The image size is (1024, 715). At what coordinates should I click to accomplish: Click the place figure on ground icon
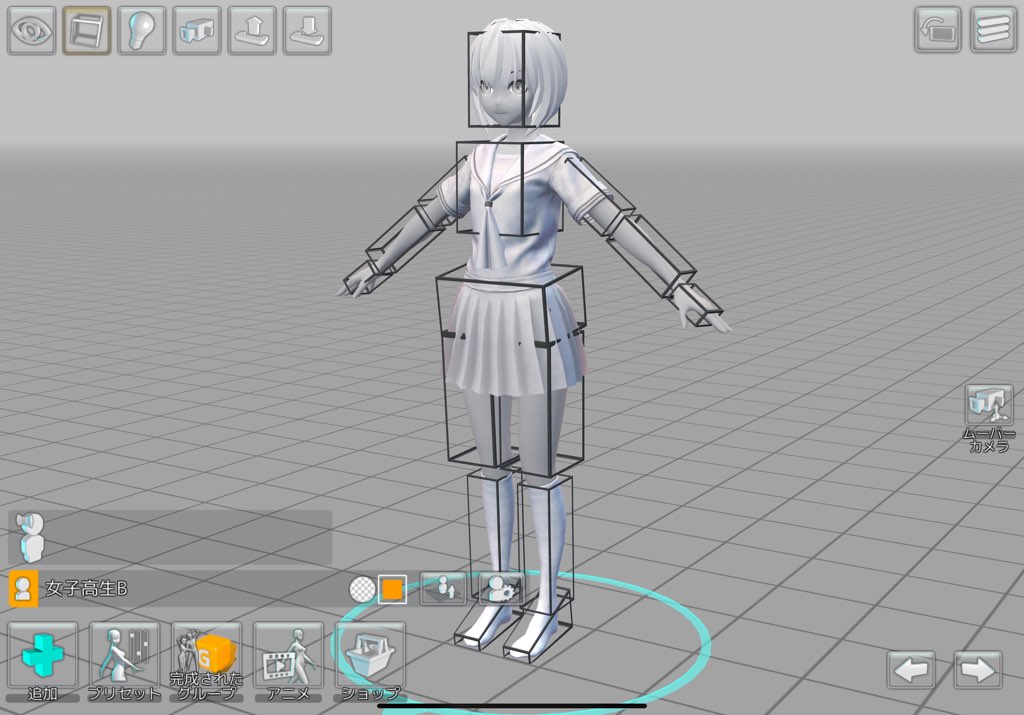442,589
